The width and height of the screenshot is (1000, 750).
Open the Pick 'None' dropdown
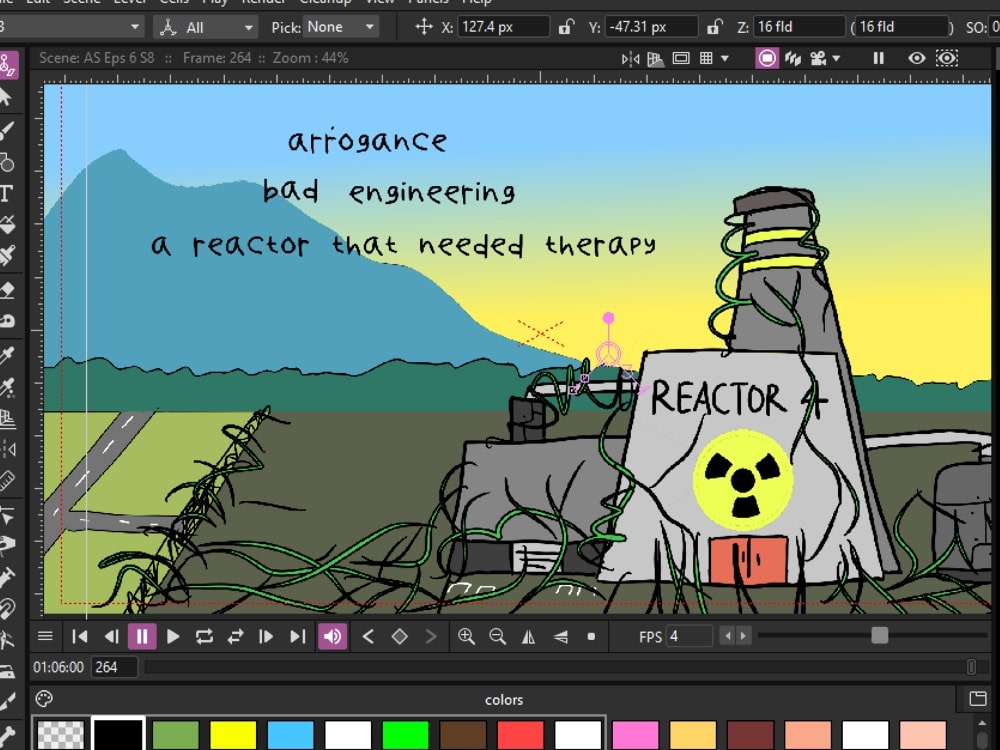point(341,27)
